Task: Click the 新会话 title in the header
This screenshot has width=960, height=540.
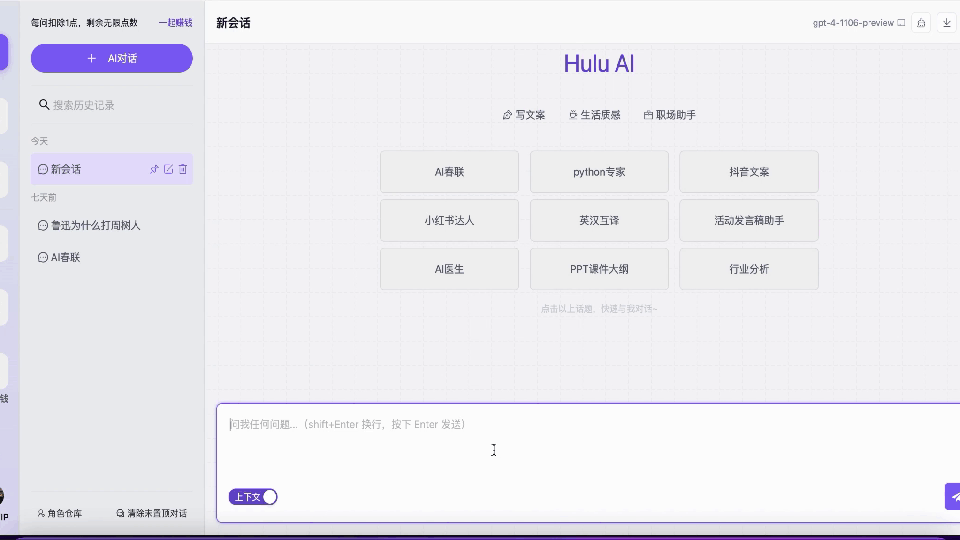Action: tap(233, 23)
